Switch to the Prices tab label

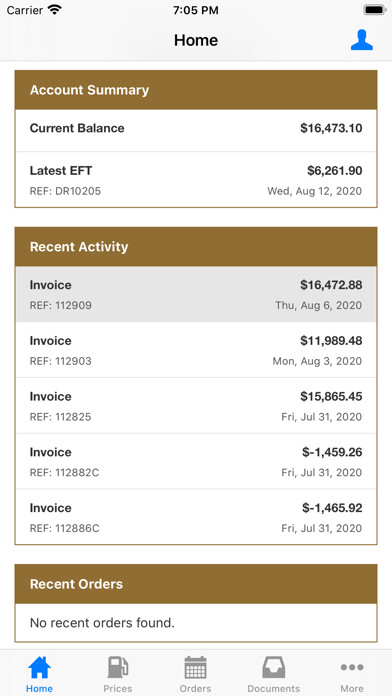[x=118, y=688]
